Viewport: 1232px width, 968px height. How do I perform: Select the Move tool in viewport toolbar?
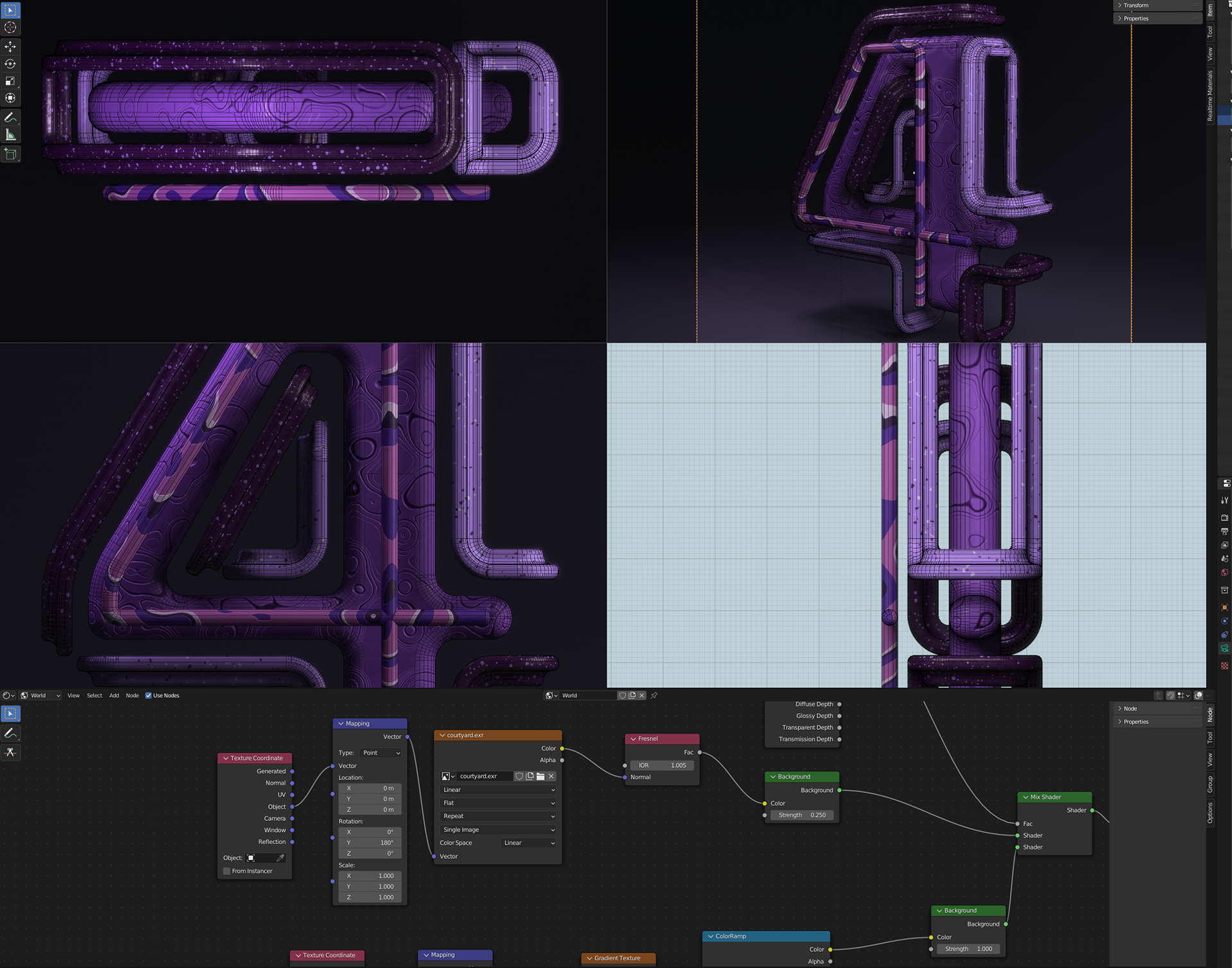(x=10, y=47)
